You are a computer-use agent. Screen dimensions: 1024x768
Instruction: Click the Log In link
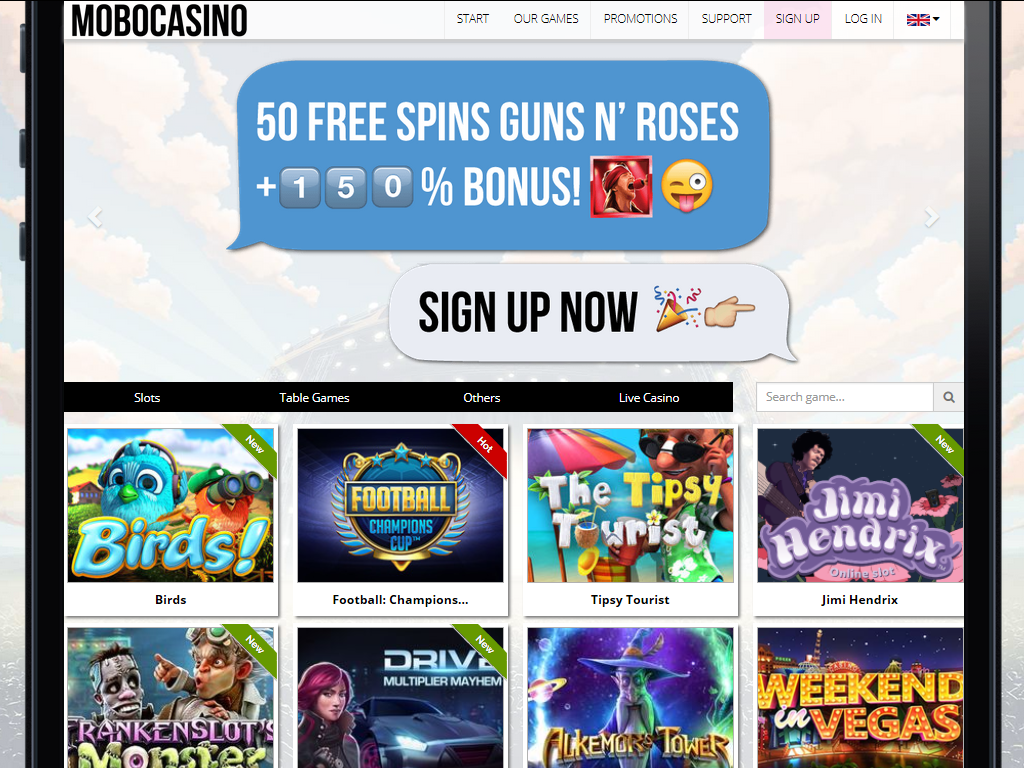pos(863,19)
